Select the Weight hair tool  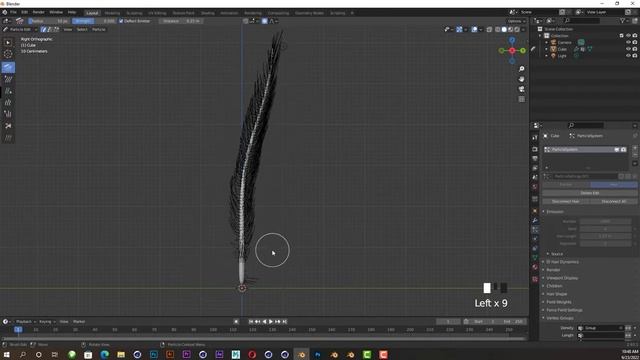(8, 138)
